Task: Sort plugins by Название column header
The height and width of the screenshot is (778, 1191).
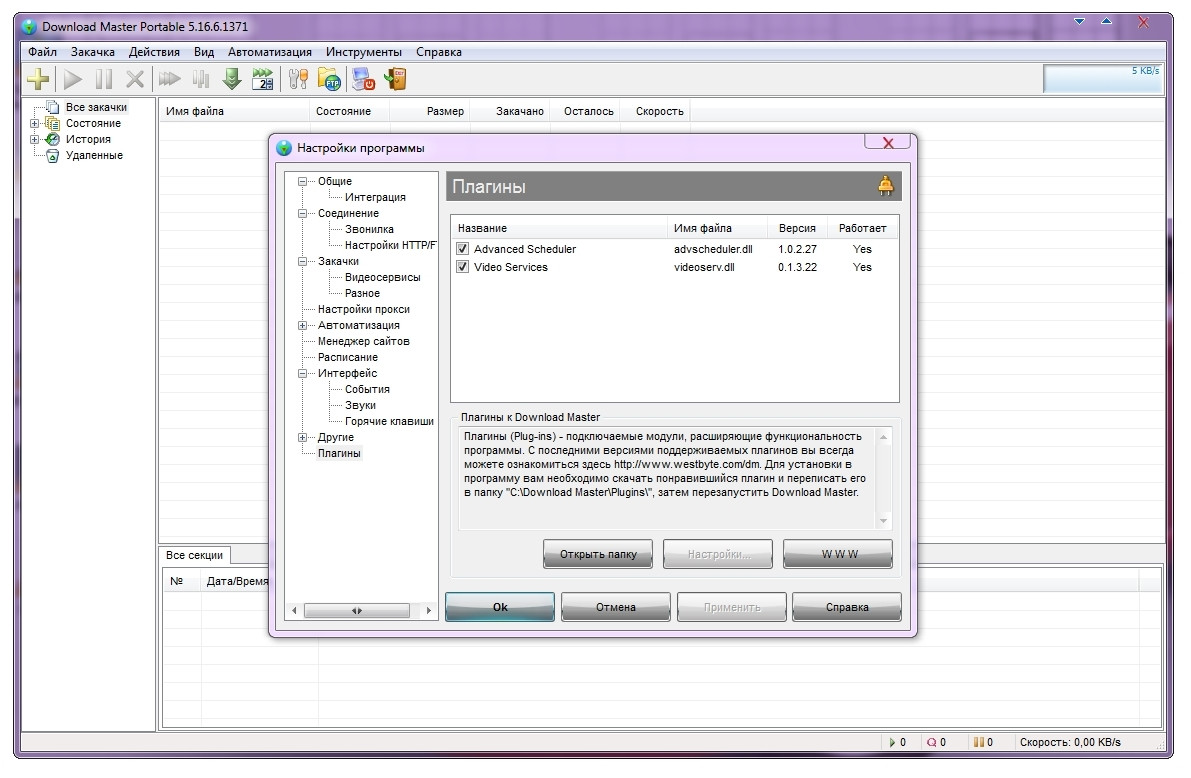Action: 558,228
